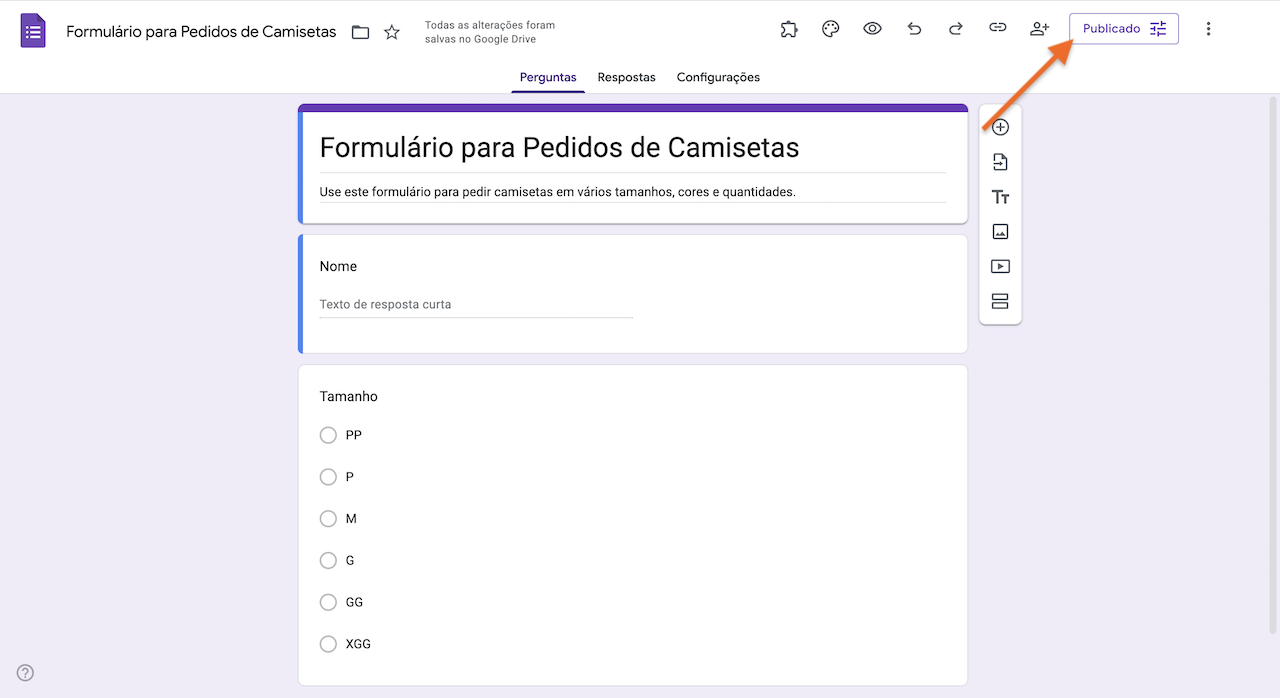The image size is (1280, 698).
Task: Click the Publicado button
Action: 1112,28
